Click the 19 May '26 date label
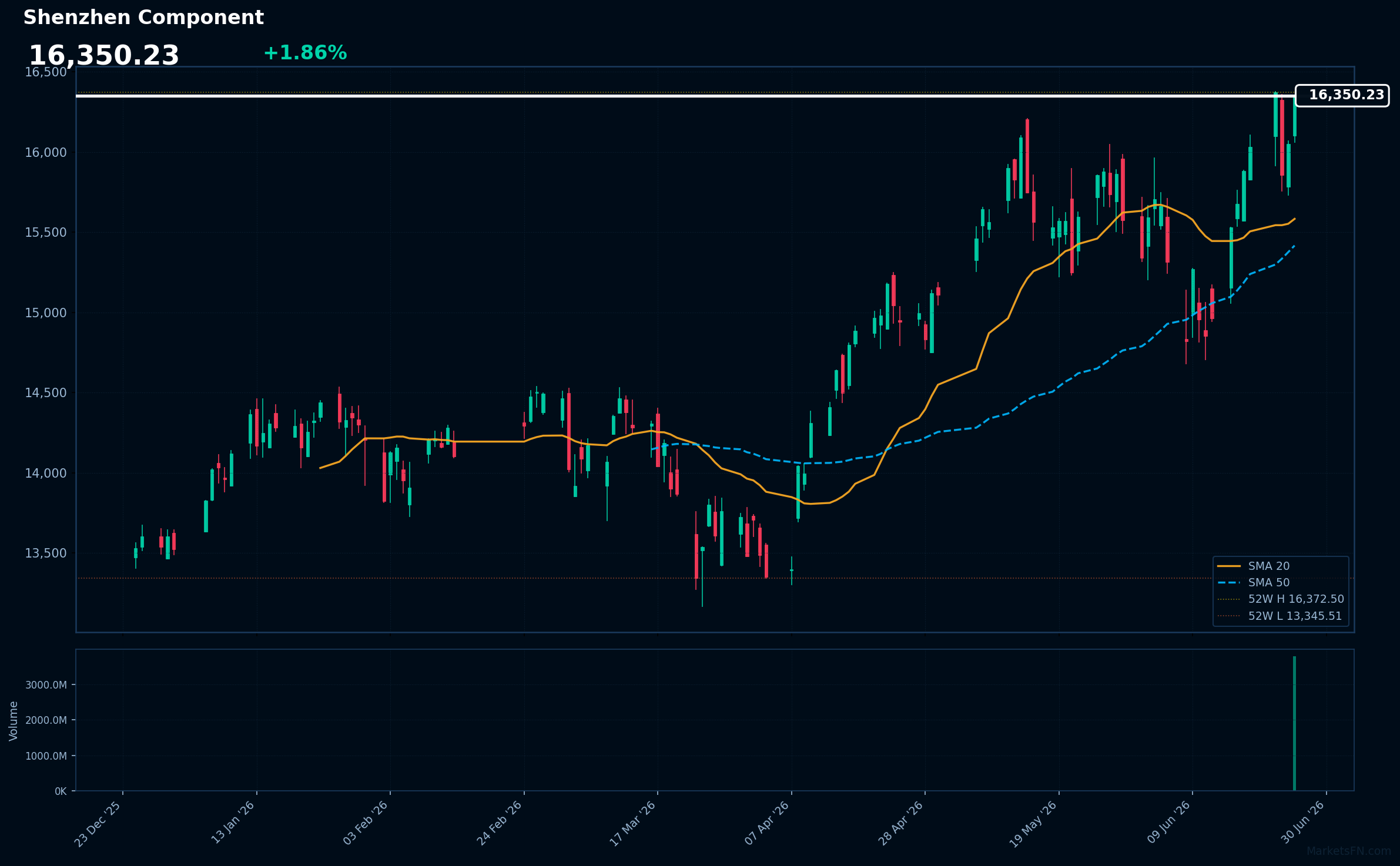1400x866 pixels. (x=1033, y=824)
